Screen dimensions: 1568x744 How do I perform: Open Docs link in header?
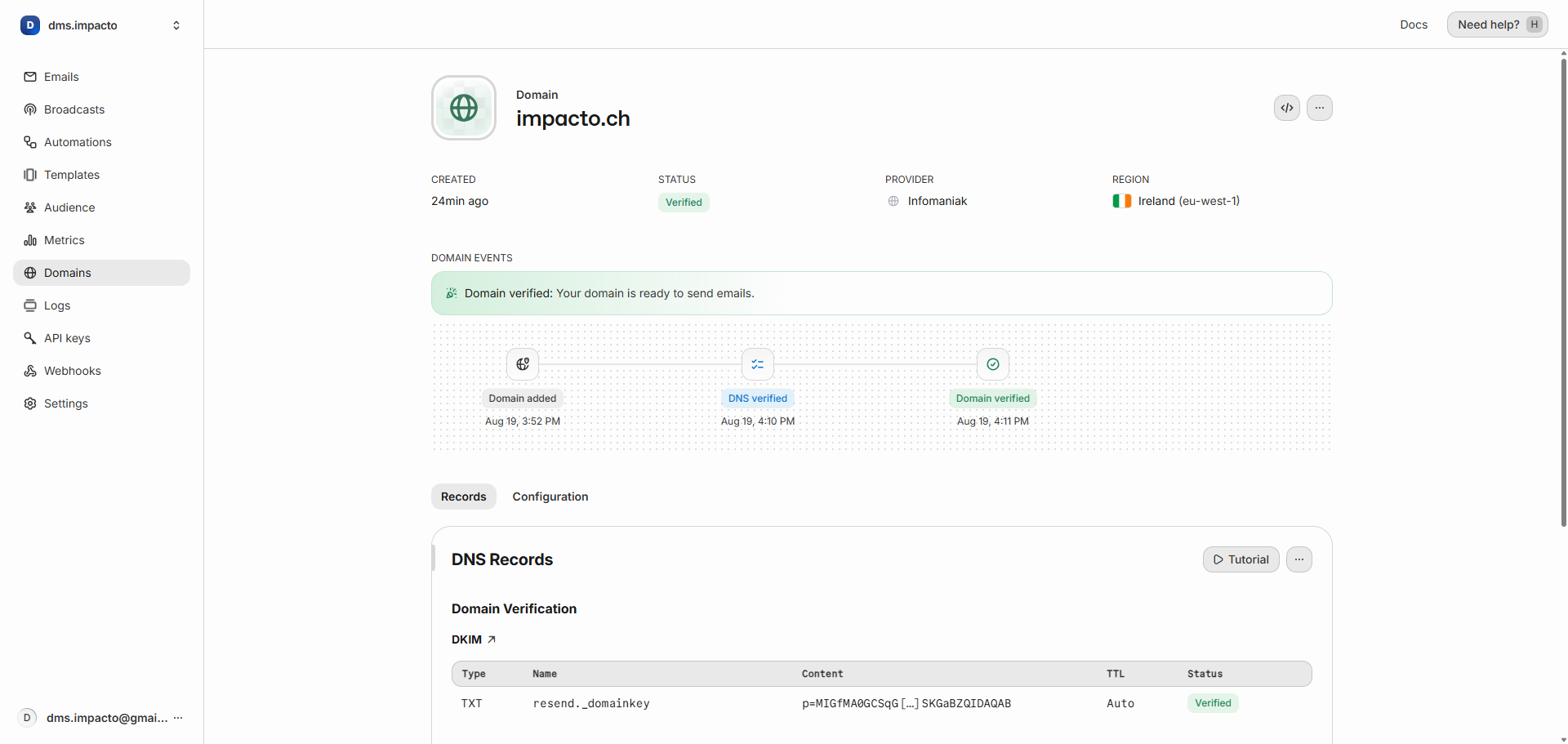pos(1414,25)
